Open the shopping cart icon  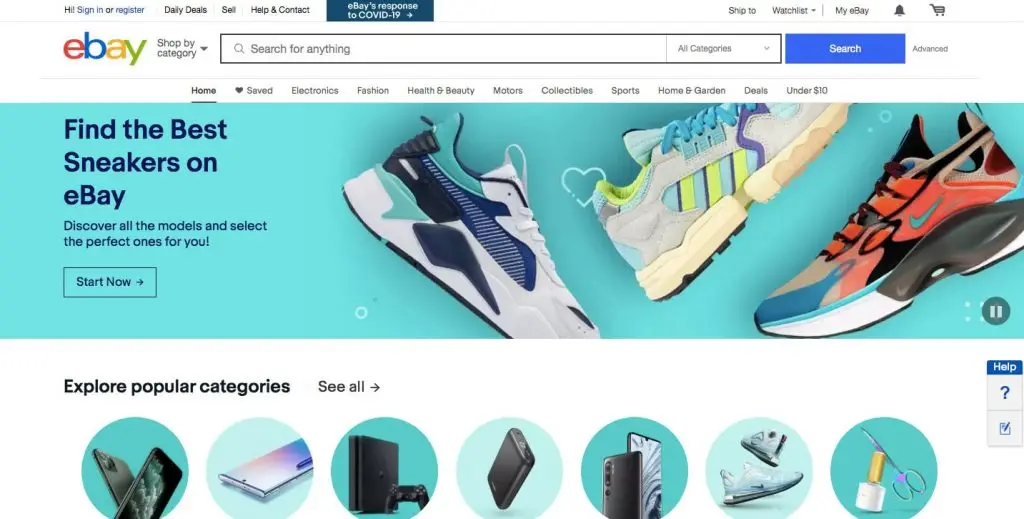[937, 10]
